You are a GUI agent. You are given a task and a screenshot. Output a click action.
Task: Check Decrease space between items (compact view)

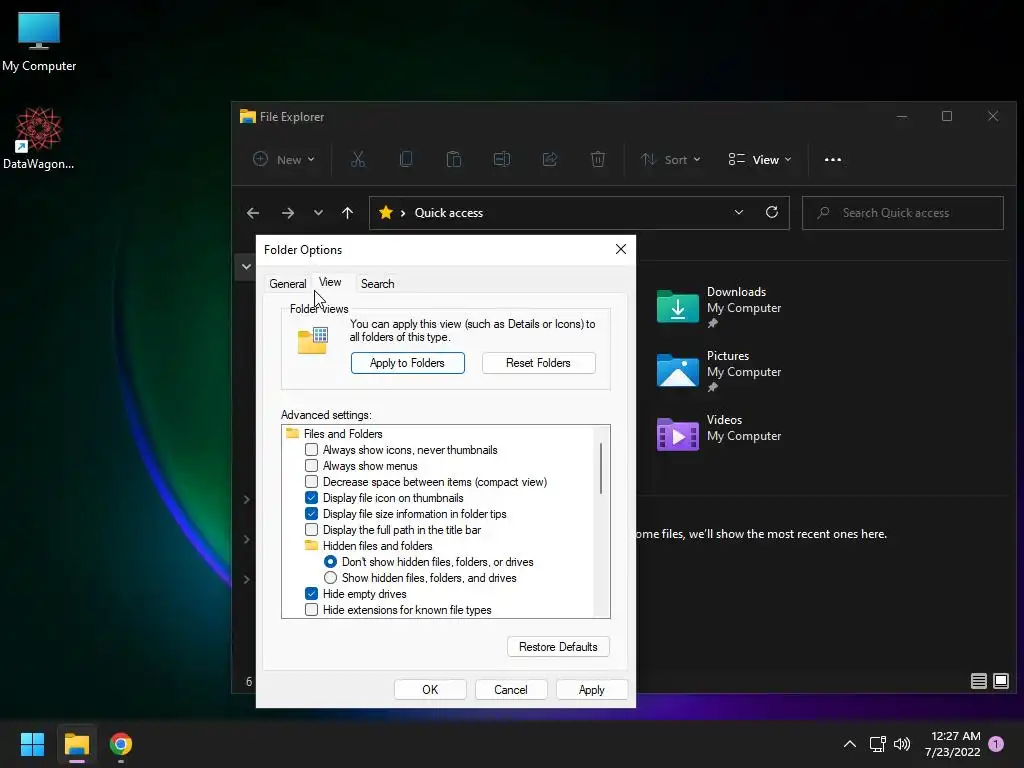click(x=312, y=482)
